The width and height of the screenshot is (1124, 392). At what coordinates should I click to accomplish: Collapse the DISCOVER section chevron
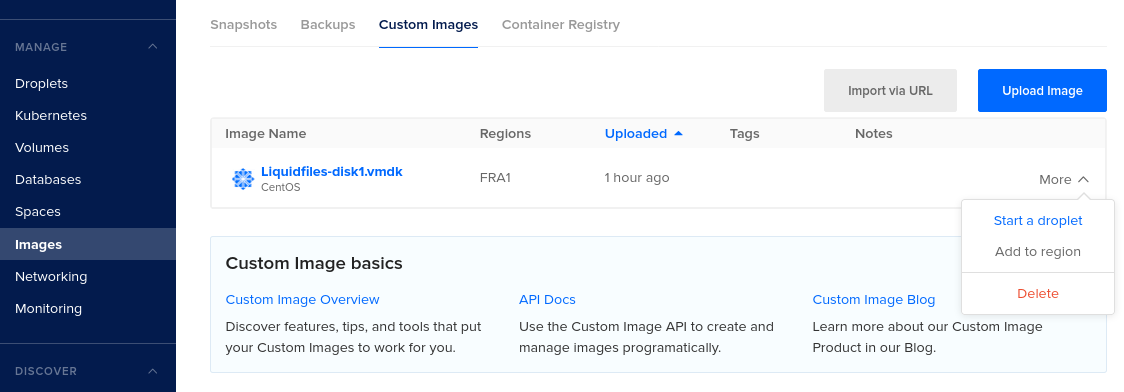pyautogui.click(x=153, y=371)
